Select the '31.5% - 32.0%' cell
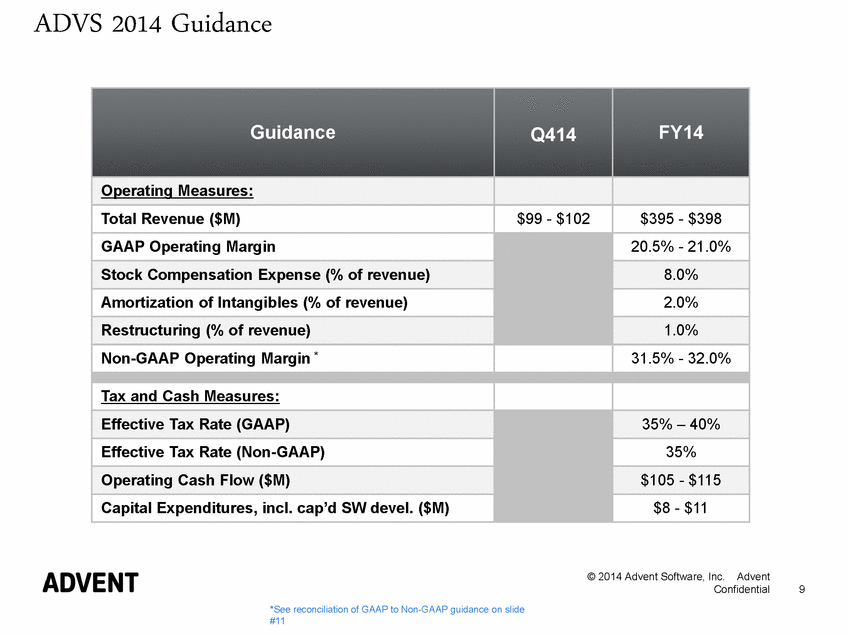 (681, 359)
